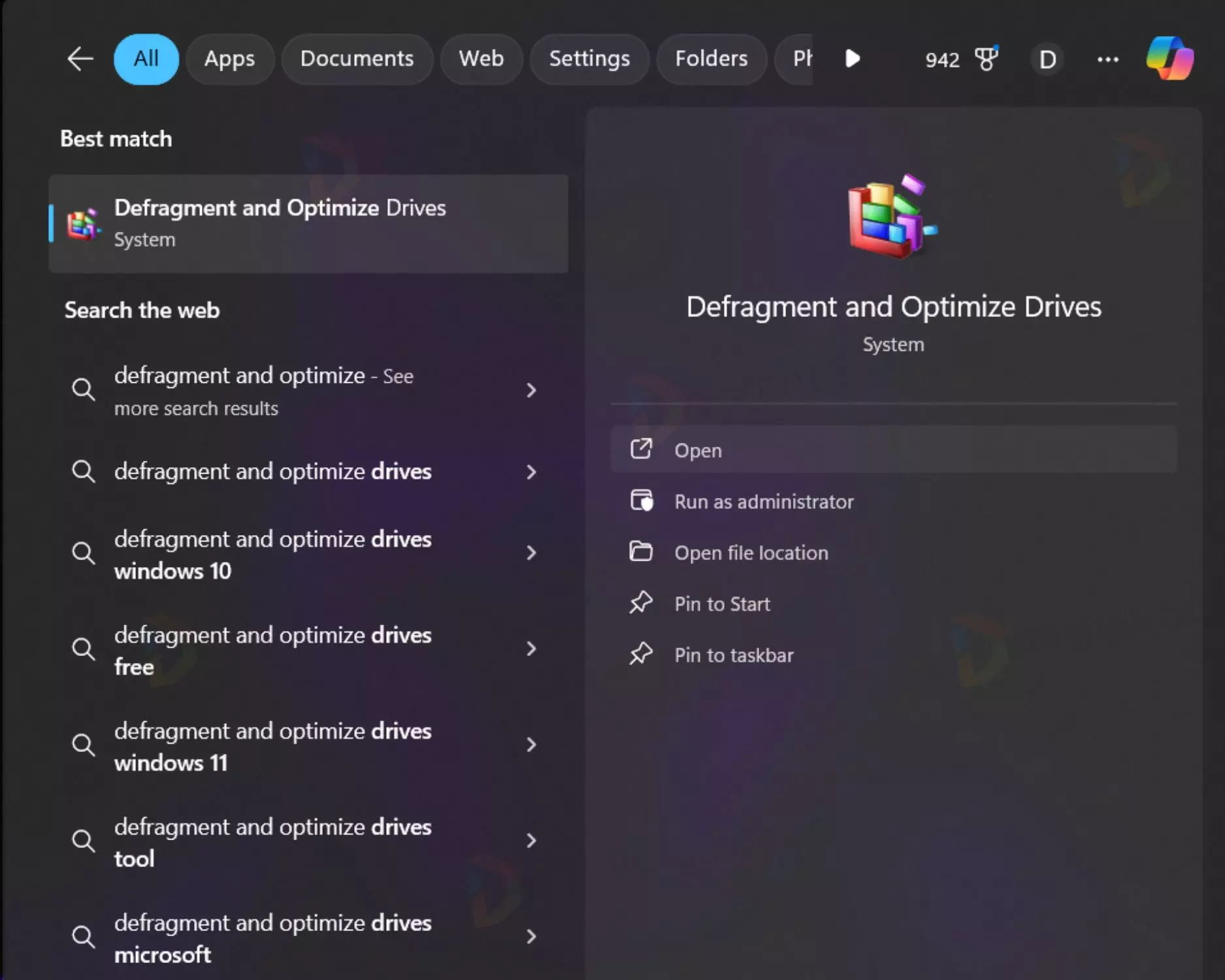
Task: Select 'defragment and optimize drives tool' suggestion
Action: [x=308, y=842]
